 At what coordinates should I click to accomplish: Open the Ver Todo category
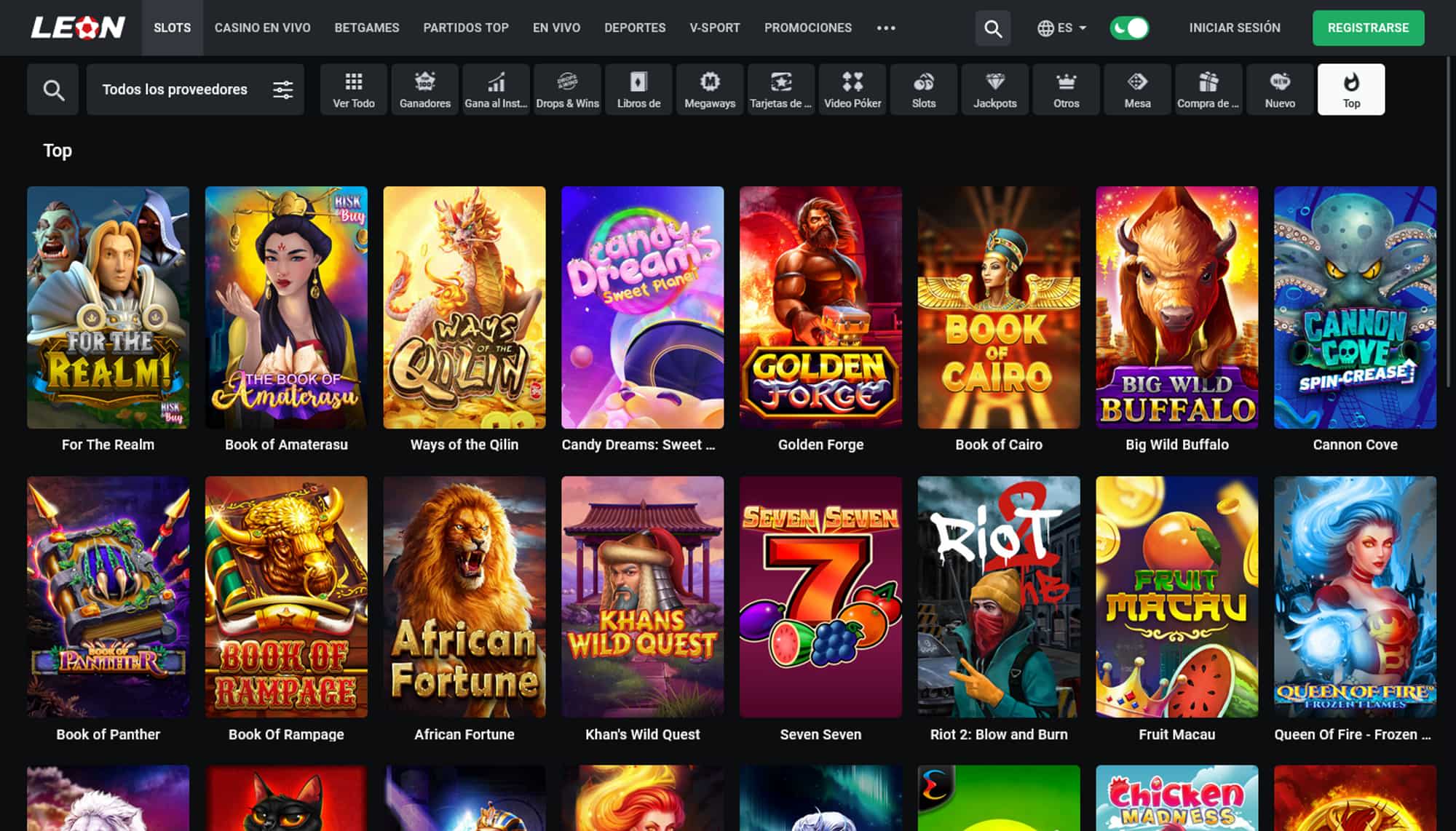(354, 90)
